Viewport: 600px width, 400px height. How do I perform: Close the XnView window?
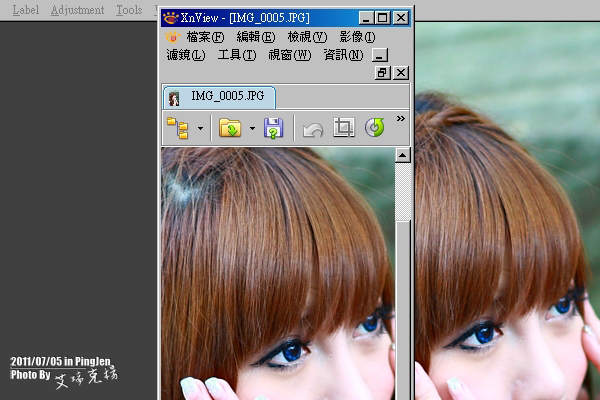pos(401,18)
